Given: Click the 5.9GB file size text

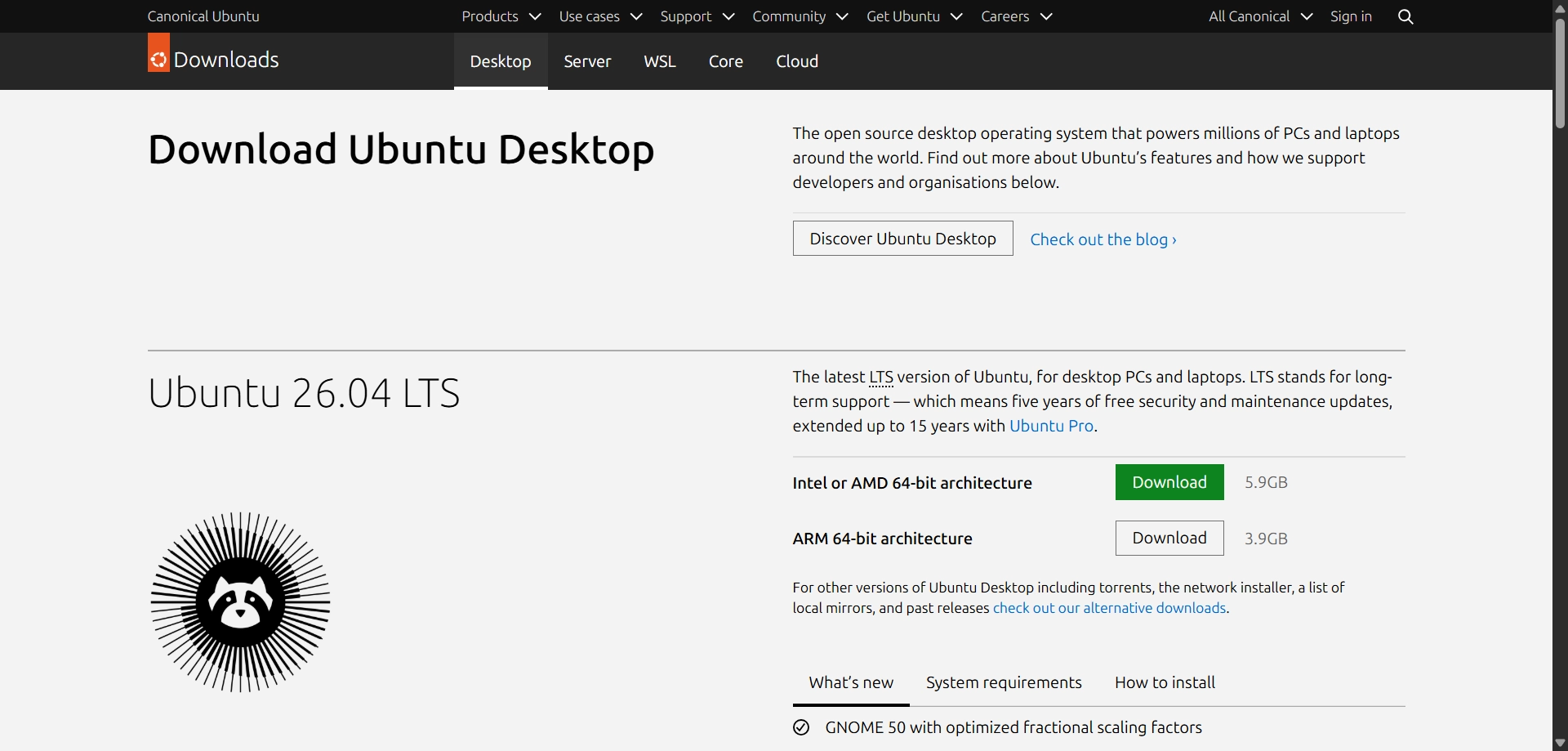Looking at the screenshot, I should 1266,482.
